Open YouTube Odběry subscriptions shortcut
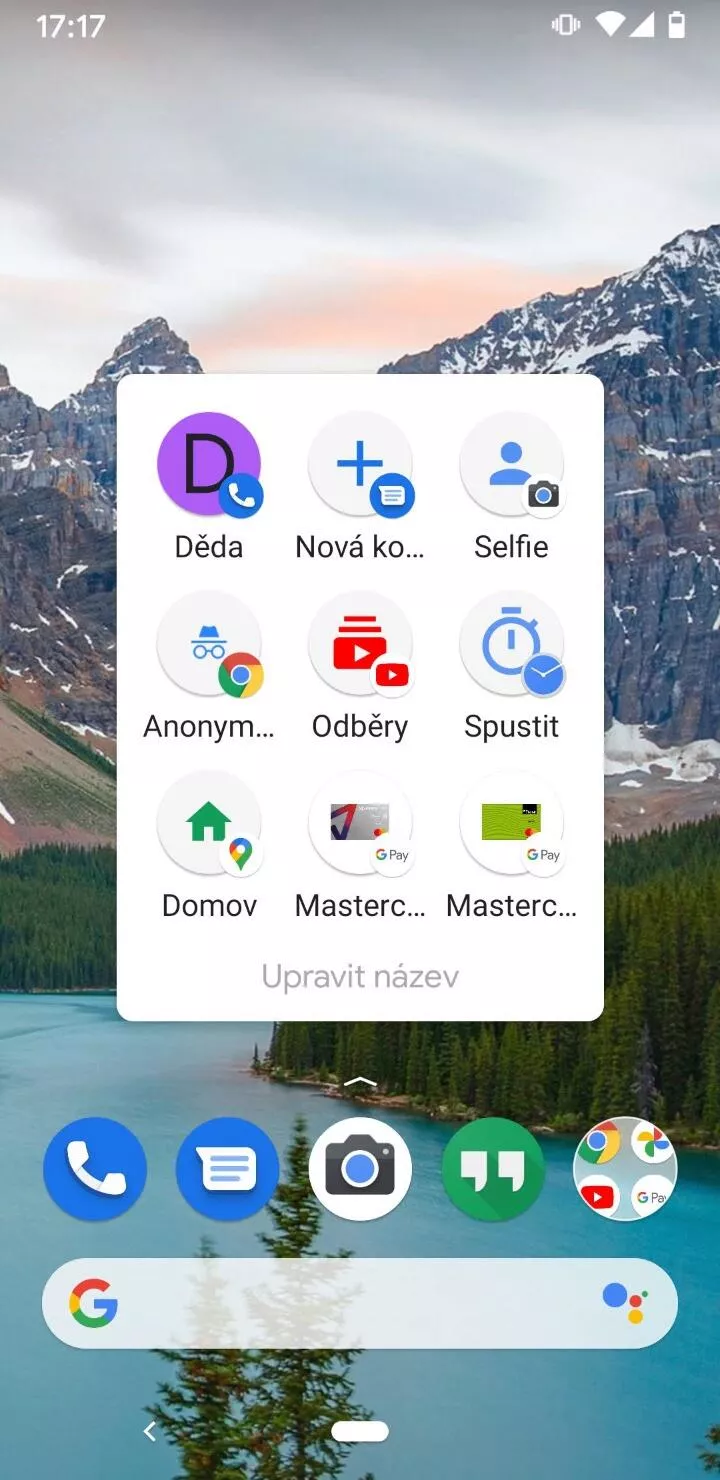Image resolution: width=720 pixels, height=1480 pixels. coord(360,644)
